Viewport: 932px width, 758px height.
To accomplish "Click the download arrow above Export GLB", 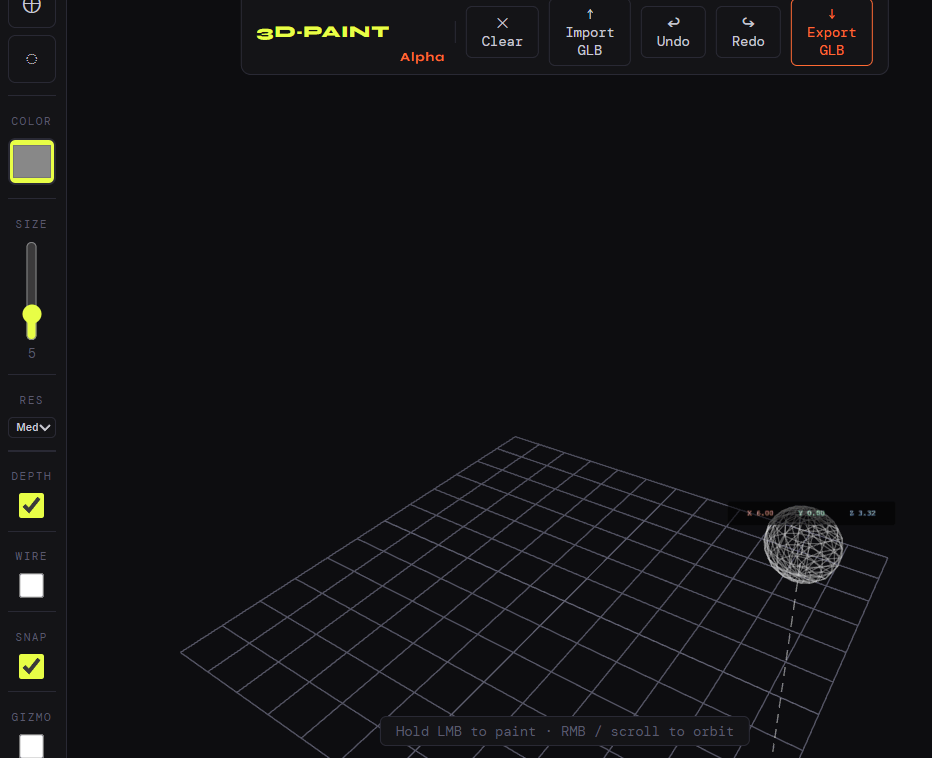I will click(832, 14).
